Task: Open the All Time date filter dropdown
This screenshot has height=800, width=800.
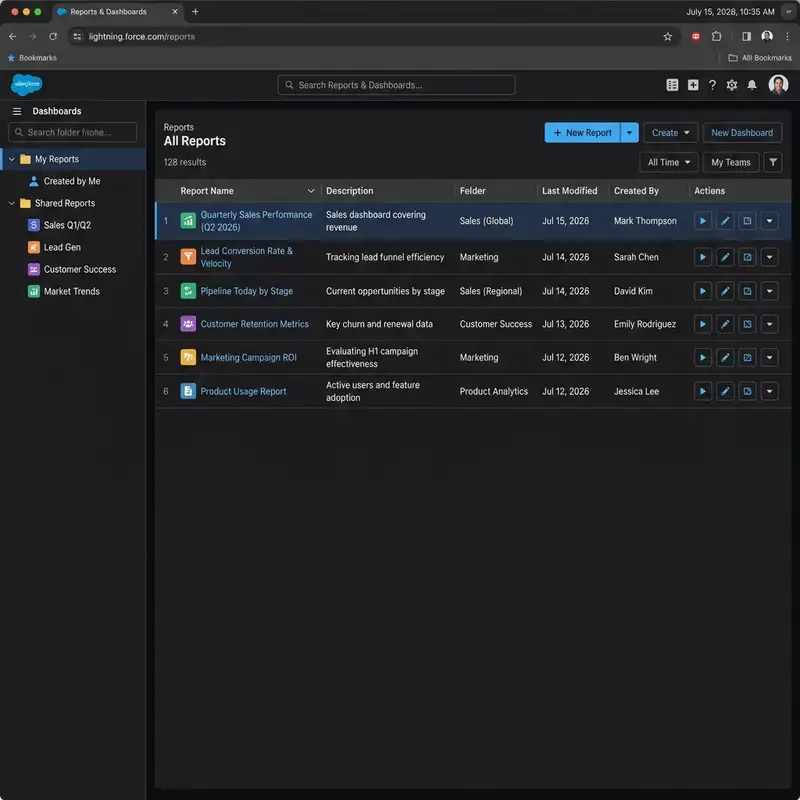Action: tap(668, 162)
